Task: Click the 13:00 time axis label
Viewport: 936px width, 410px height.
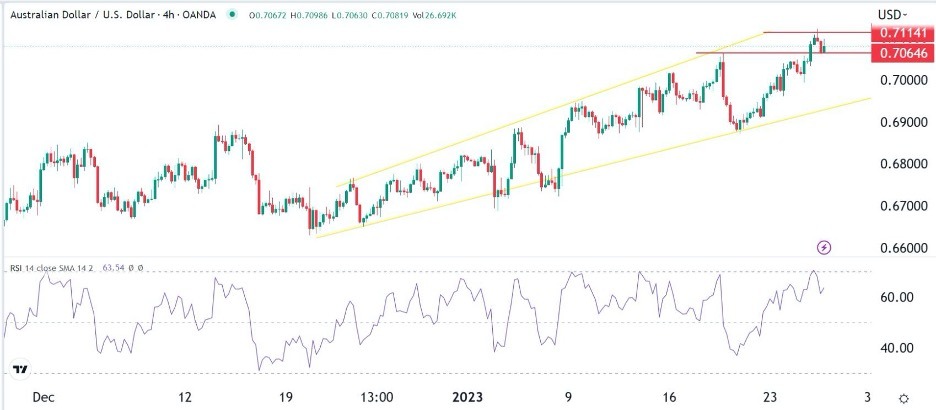Action: tap(376, 397)
